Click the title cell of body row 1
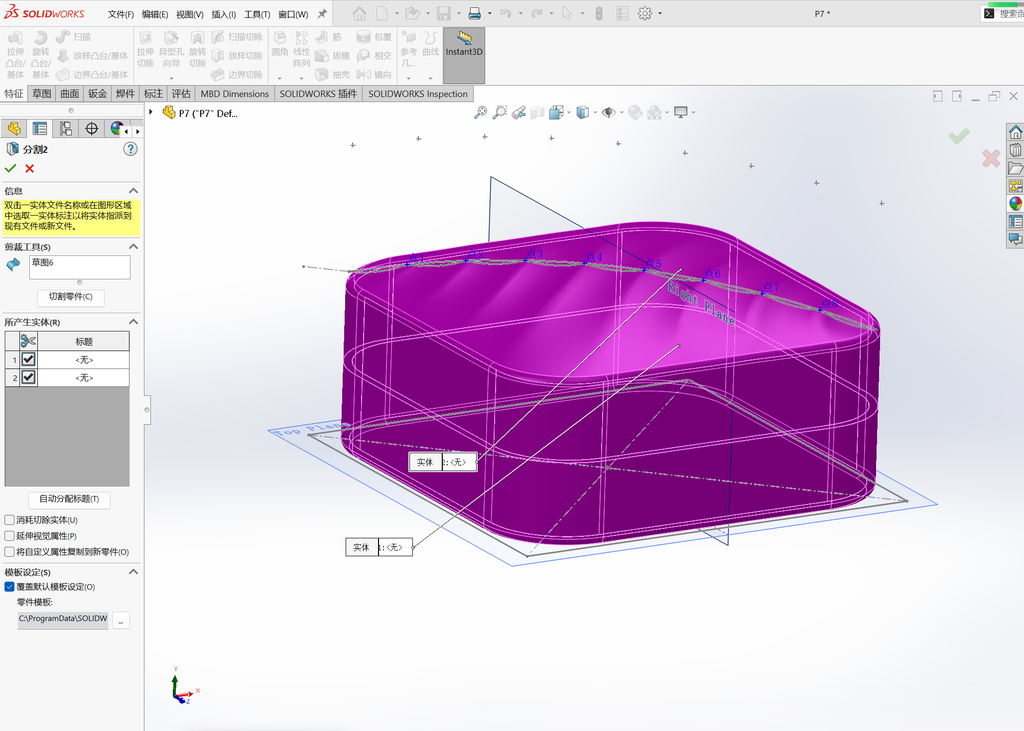1024x731 pixels. (84, 359)
